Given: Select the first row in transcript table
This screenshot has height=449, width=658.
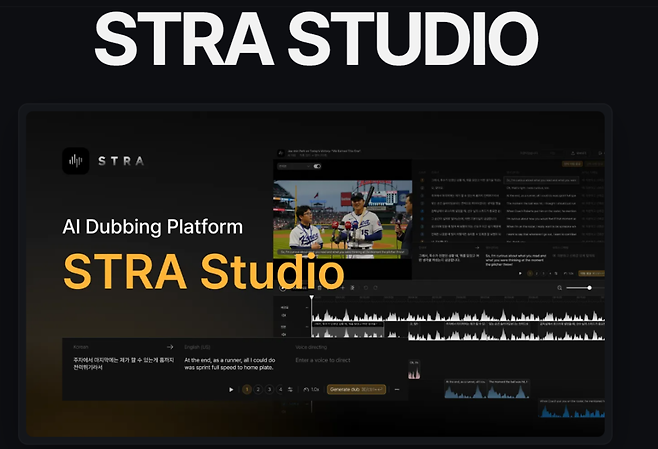Looking at the screenshot, I should [x=509, y=180].
